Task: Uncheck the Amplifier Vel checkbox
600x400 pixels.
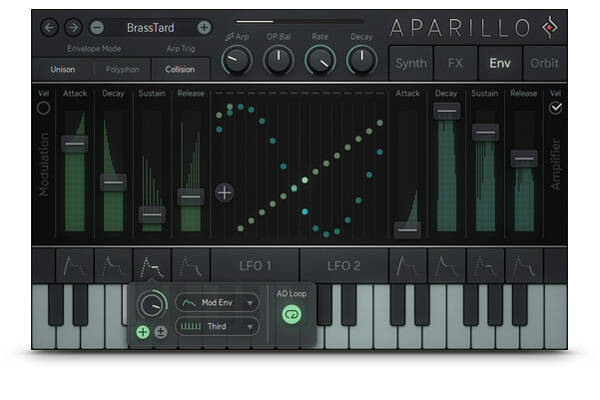Action: (x=556, y=108)
